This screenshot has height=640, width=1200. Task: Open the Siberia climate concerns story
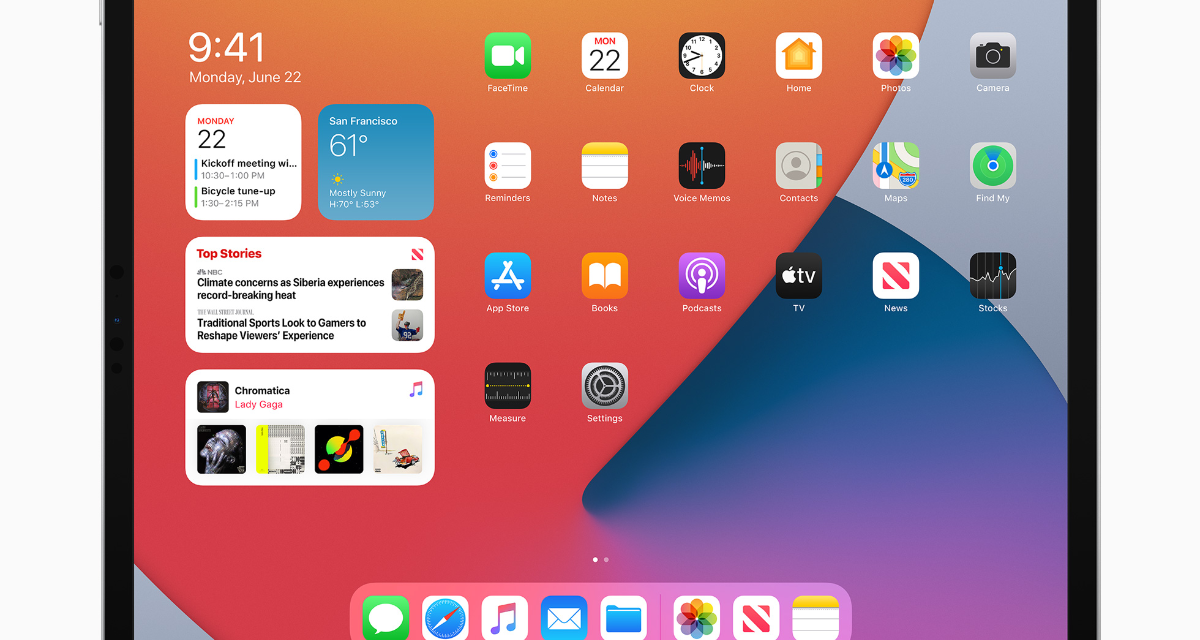(x=291, y=289)
